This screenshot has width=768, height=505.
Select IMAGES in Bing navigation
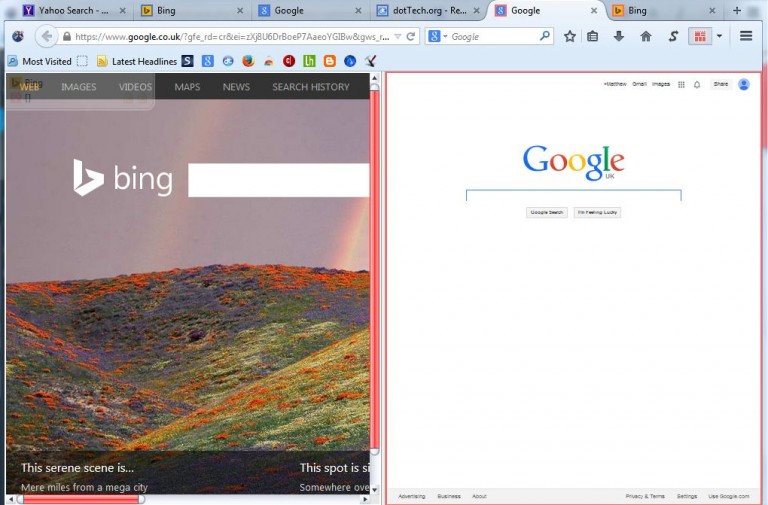click(x=79, y=87)
